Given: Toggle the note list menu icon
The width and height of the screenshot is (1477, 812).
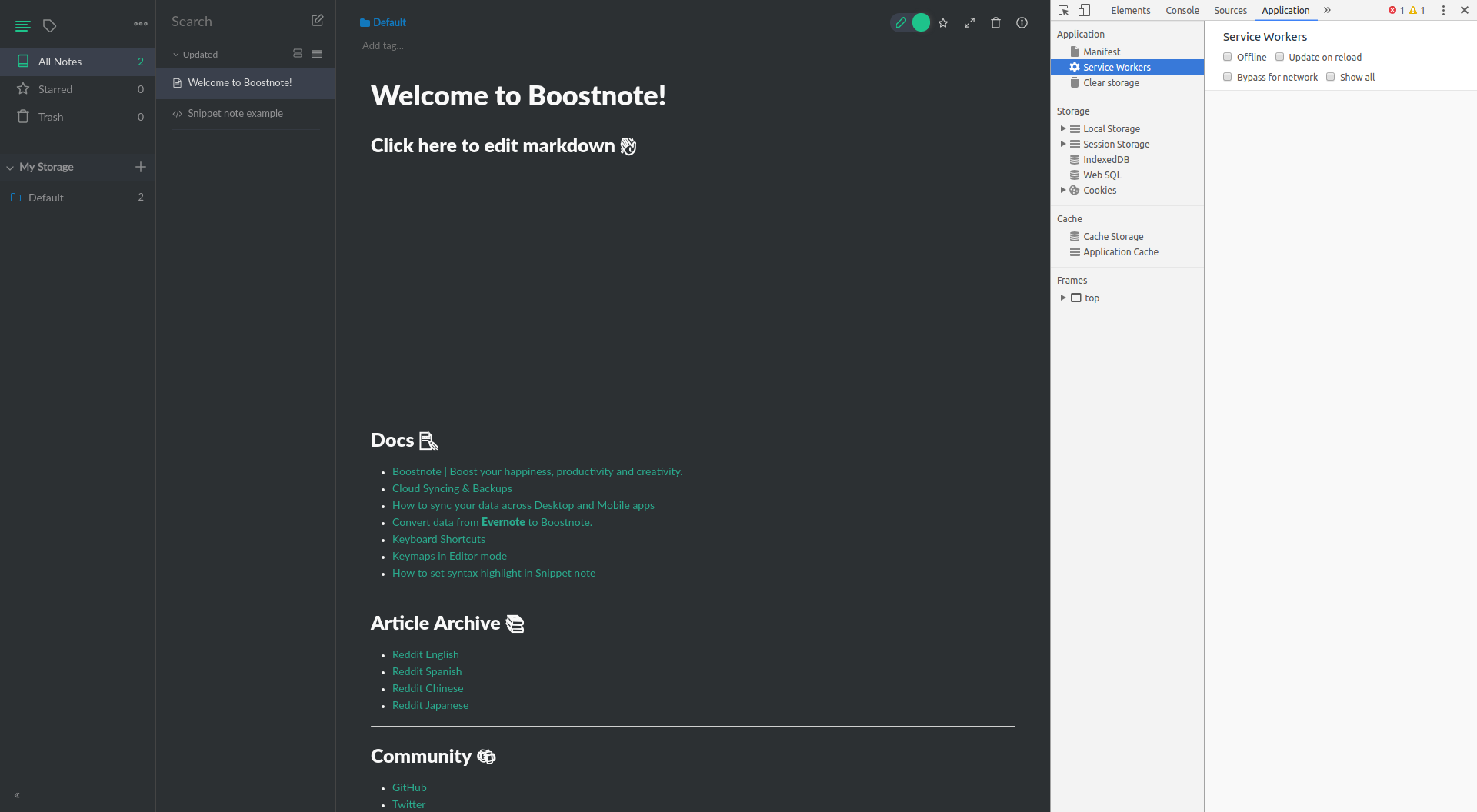Looking at the screenshot, I should (23, 26).
